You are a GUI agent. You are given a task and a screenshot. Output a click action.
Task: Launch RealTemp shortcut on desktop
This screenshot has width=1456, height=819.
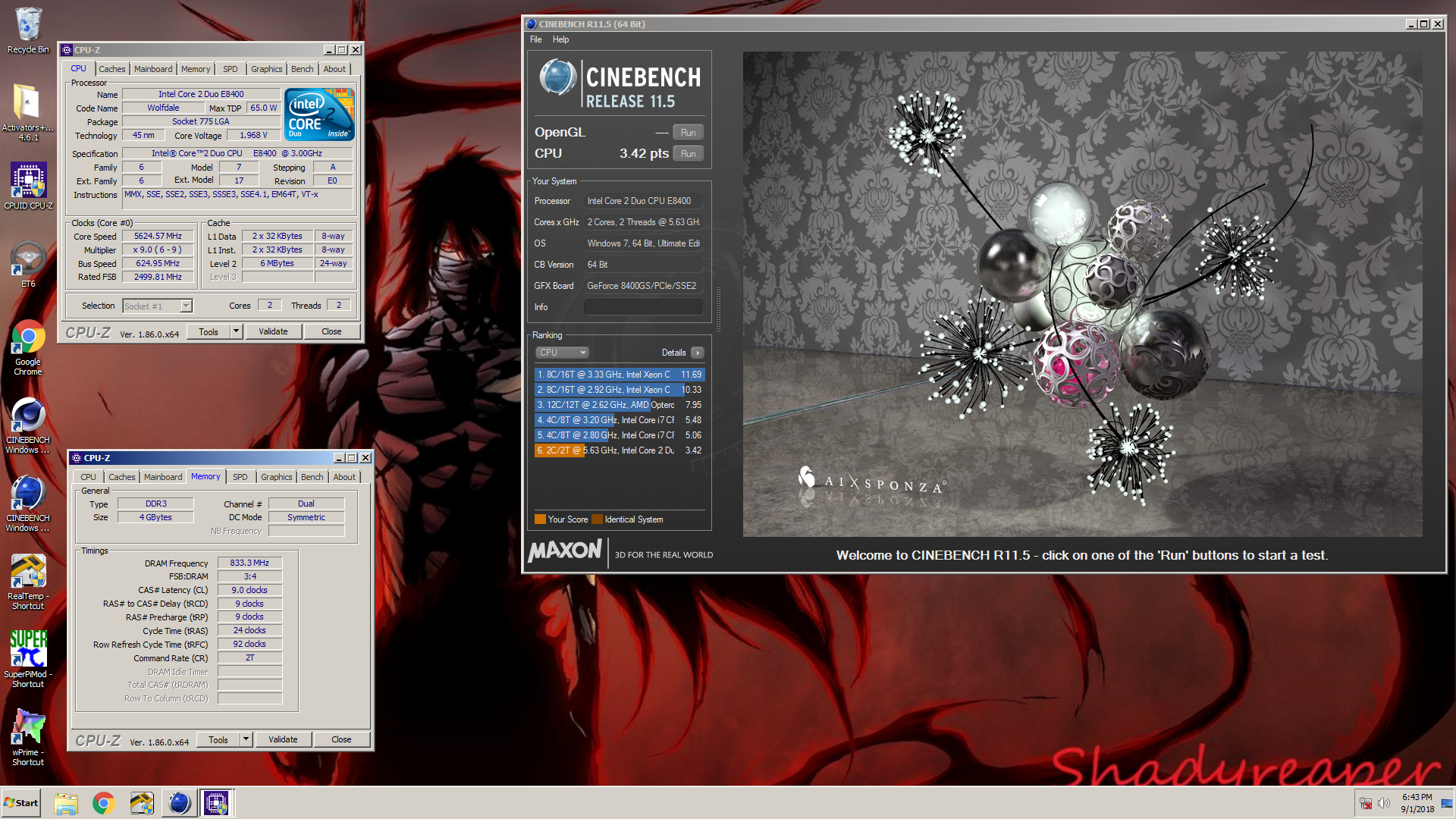28,582
